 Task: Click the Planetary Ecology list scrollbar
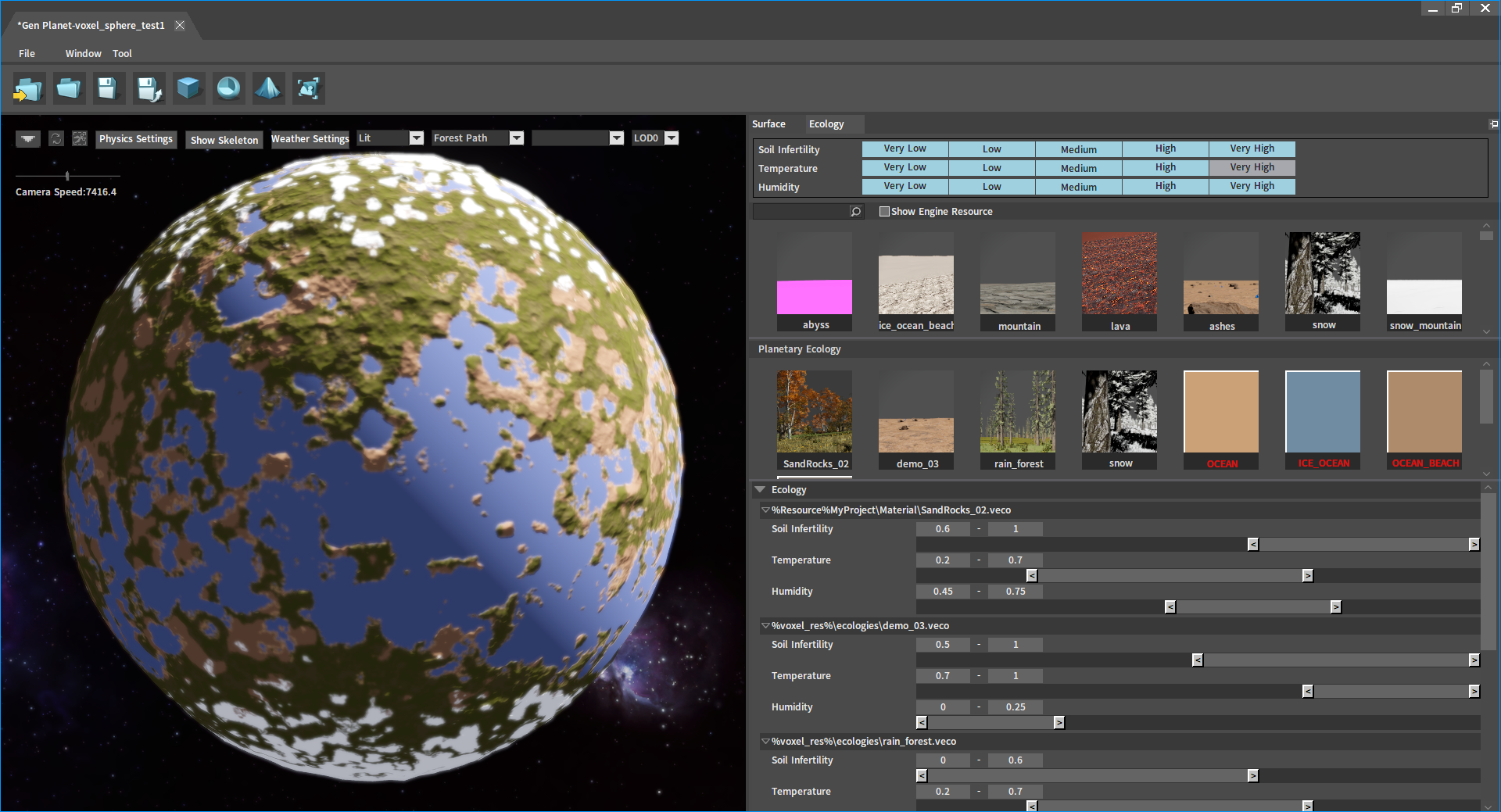[x=1487, y=395]
